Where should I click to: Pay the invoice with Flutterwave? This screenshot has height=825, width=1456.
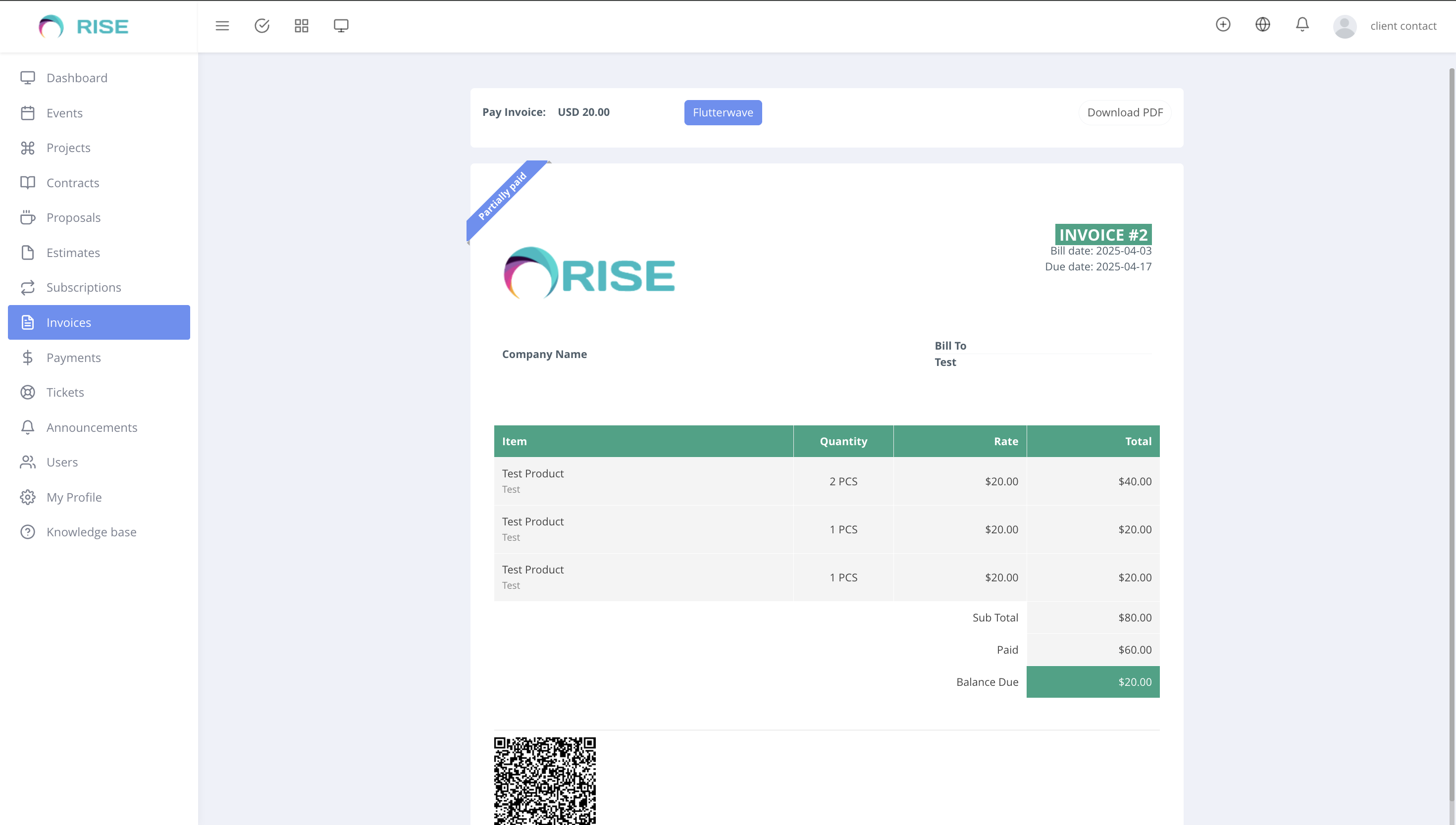click(x=723, y=112)
